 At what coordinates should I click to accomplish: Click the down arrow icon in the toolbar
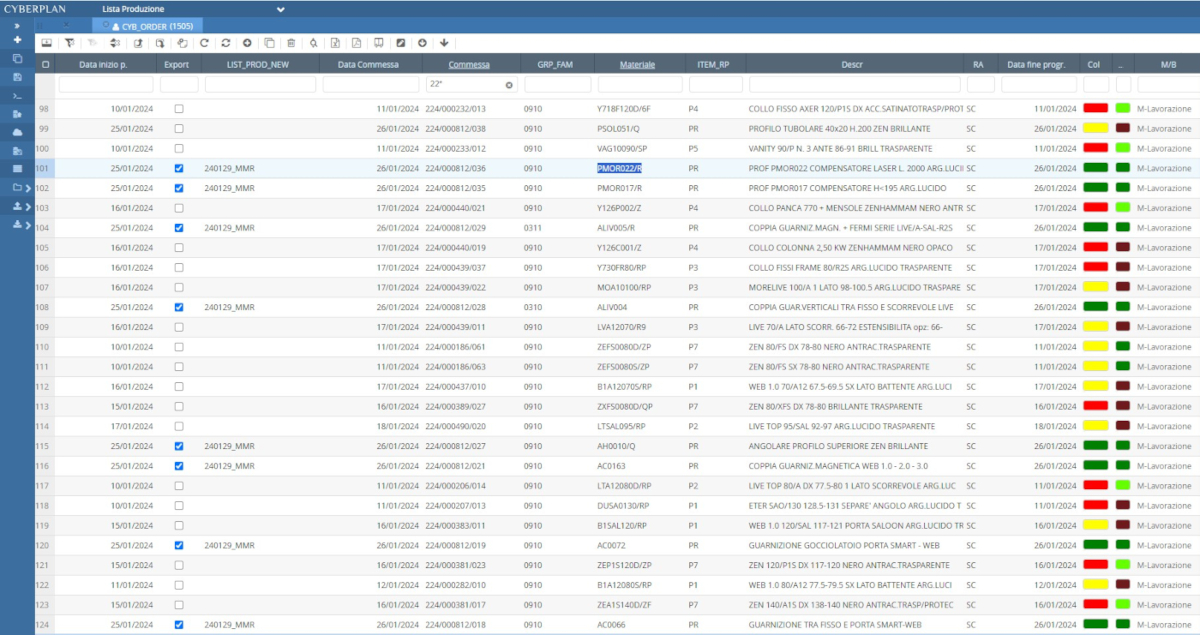[x=444, y=43]
